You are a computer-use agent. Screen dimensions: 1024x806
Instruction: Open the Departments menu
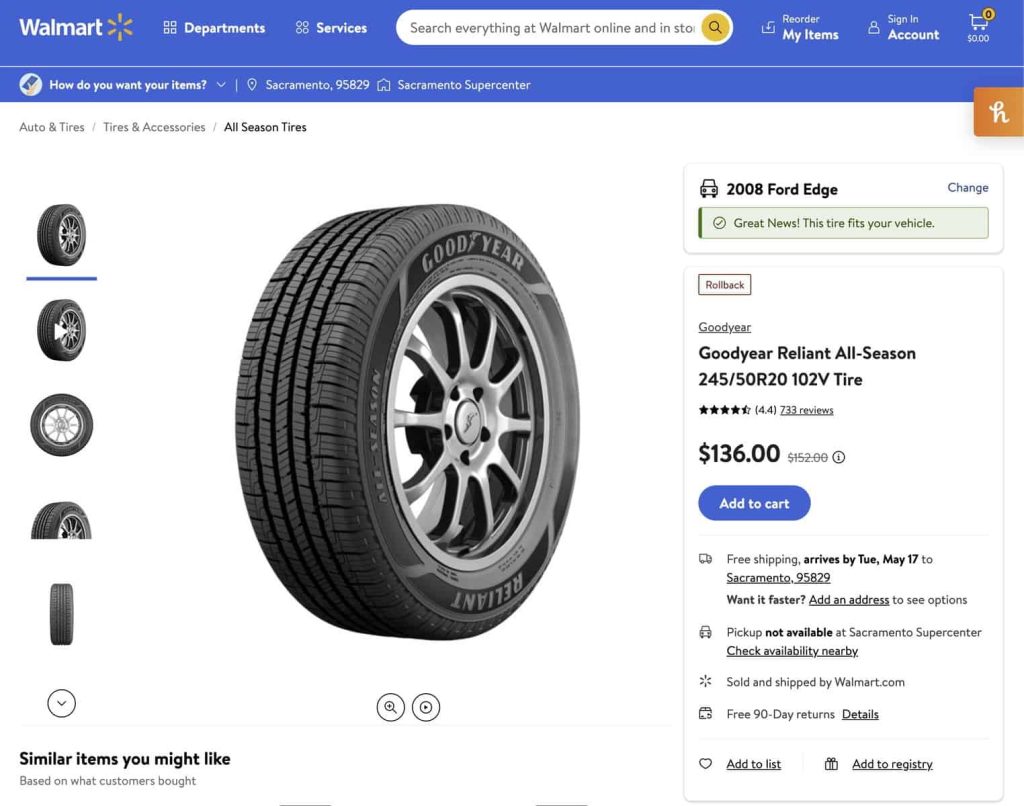[213, 28]
